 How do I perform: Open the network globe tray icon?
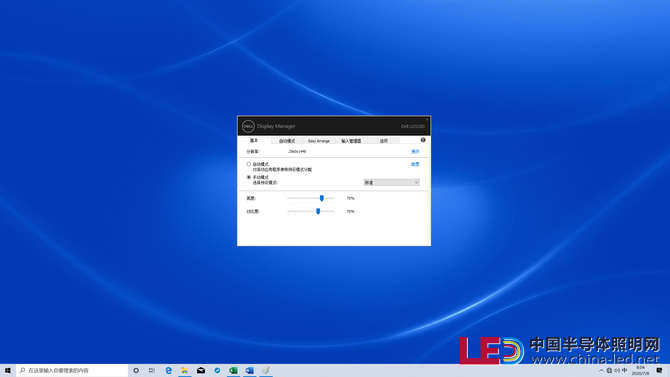609,371
